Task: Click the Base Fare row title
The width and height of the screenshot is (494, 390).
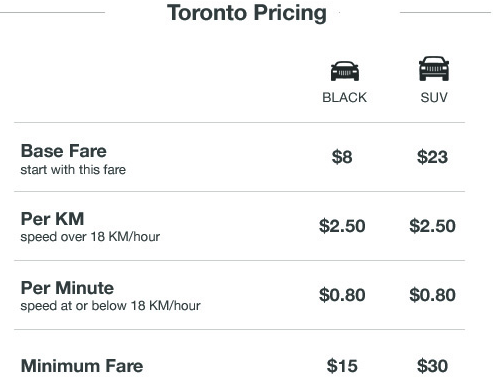Action: coord(64,151)
